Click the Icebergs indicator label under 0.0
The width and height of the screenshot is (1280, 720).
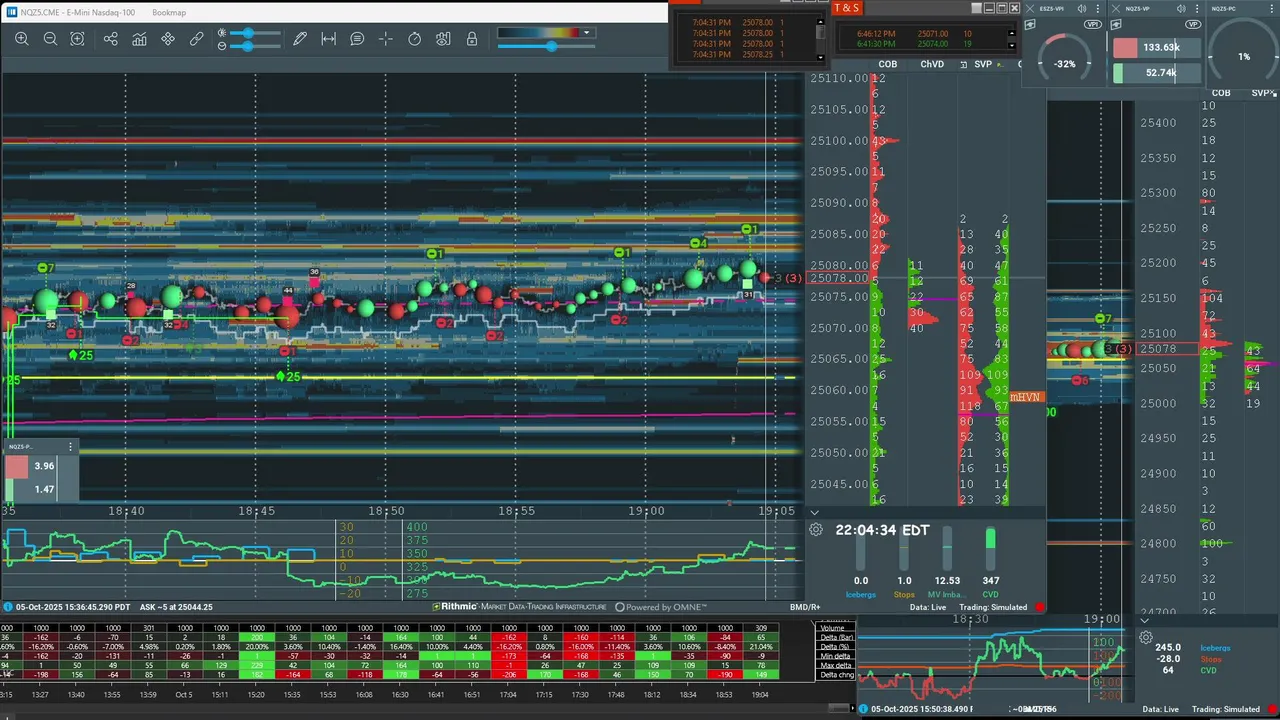(x=861, y=595)
